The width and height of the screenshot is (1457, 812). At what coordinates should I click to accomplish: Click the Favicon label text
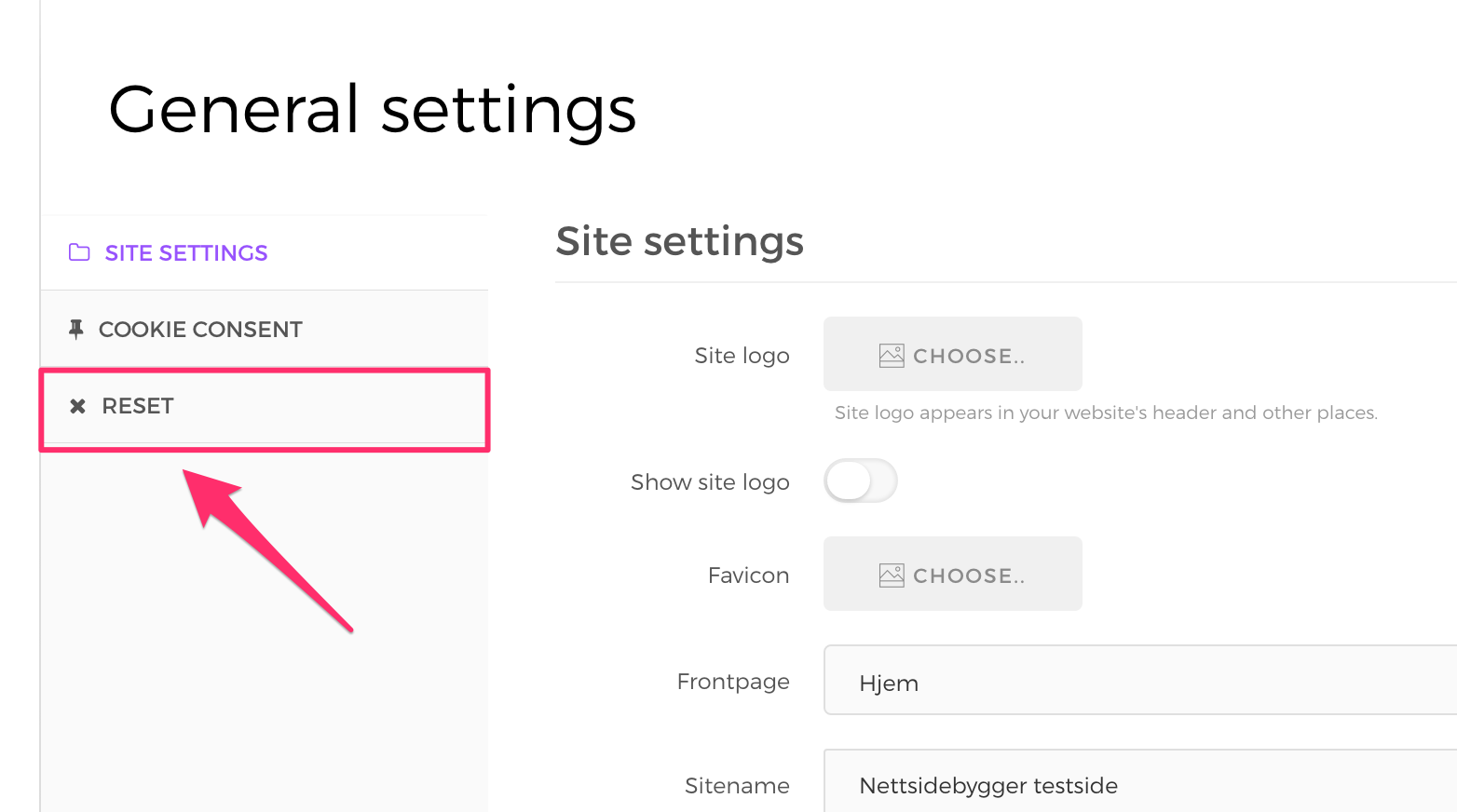click(x=748, y=575)
